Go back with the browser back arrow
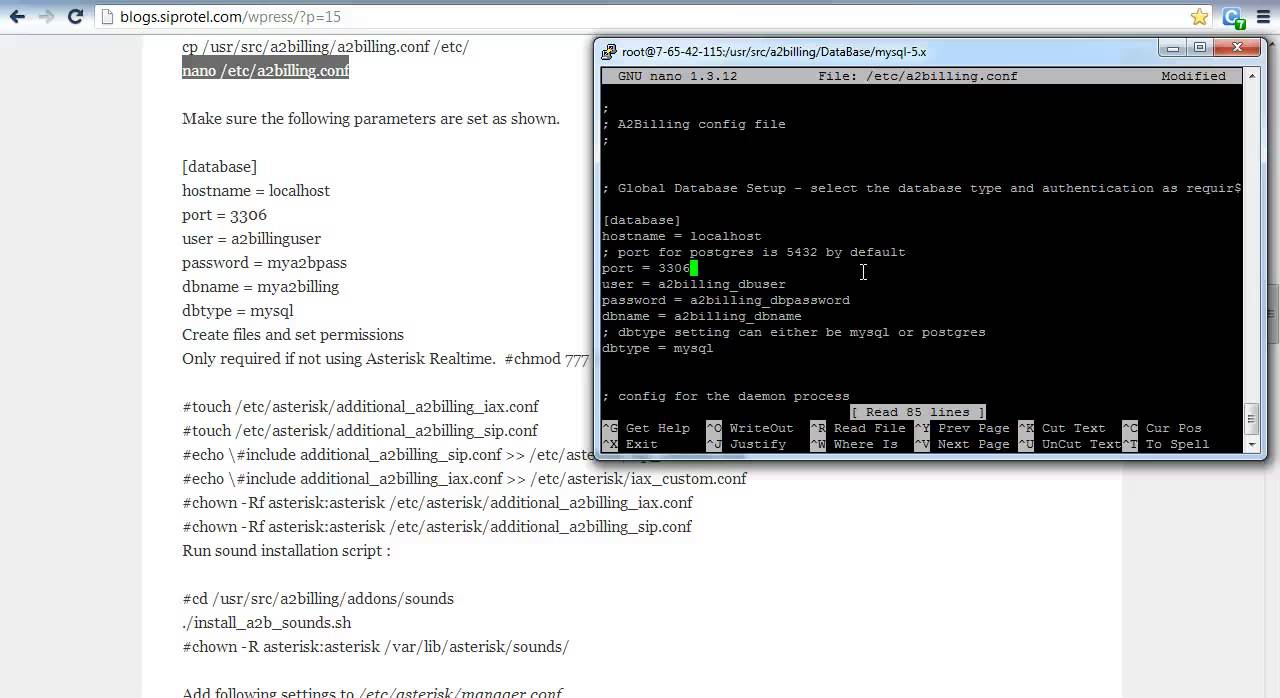The height and width of the screenshot is (698, 1280). point(17,17)
